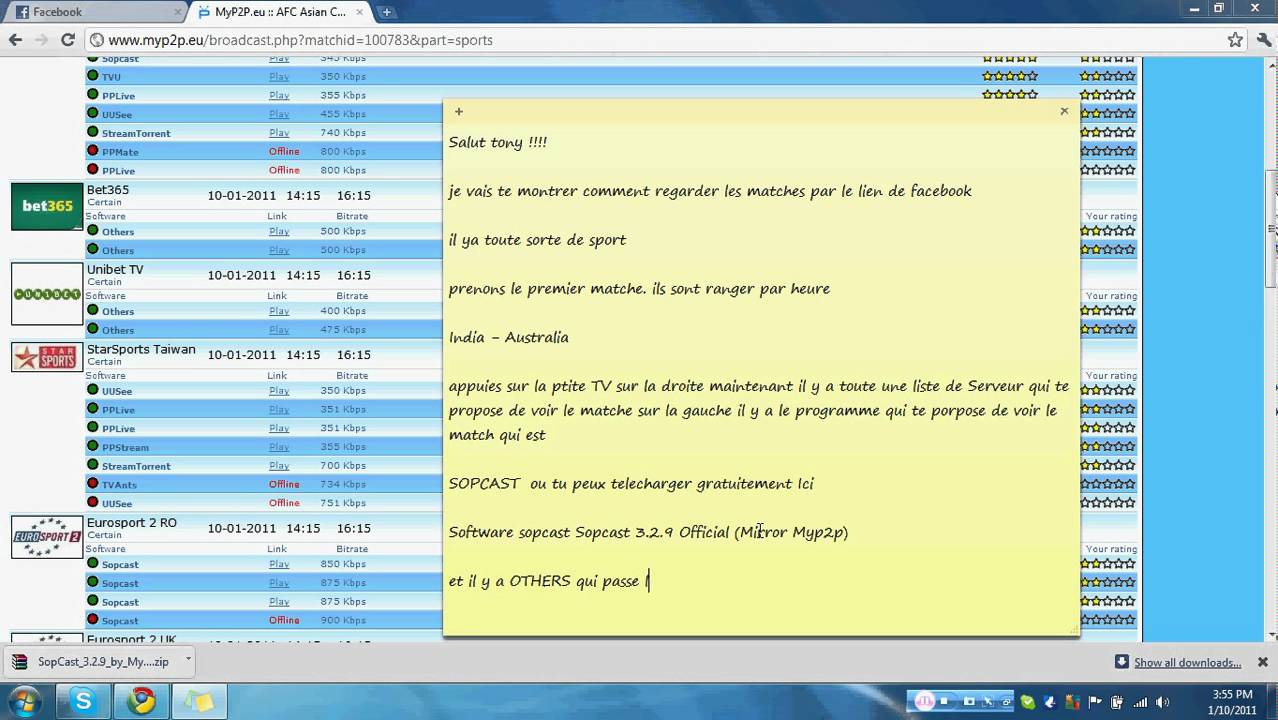This screenshot has width=1278, height=720.
Task: Go back with Chrome's back arrow
Action: 15,40
